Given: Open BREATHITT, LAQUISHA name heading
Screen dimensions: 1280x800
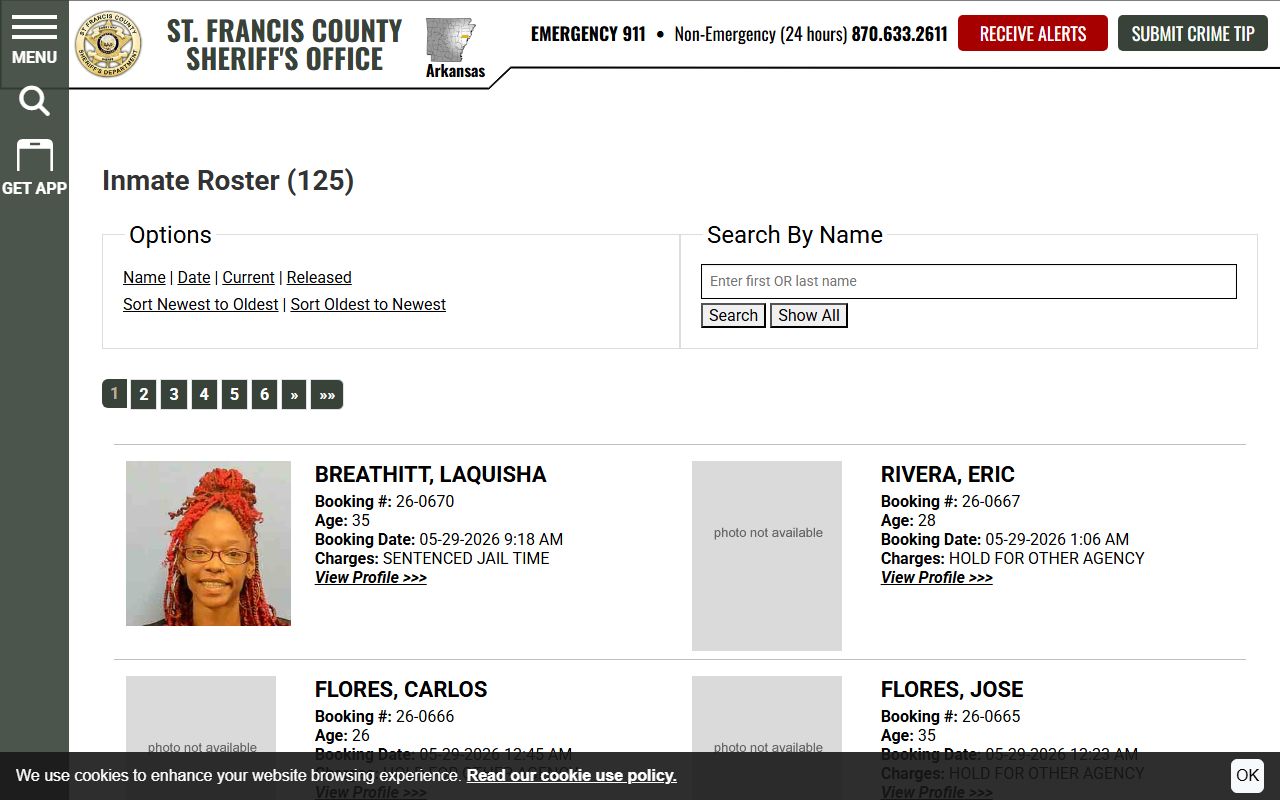Looking at the screenshot, I should (x=430, y=474).
